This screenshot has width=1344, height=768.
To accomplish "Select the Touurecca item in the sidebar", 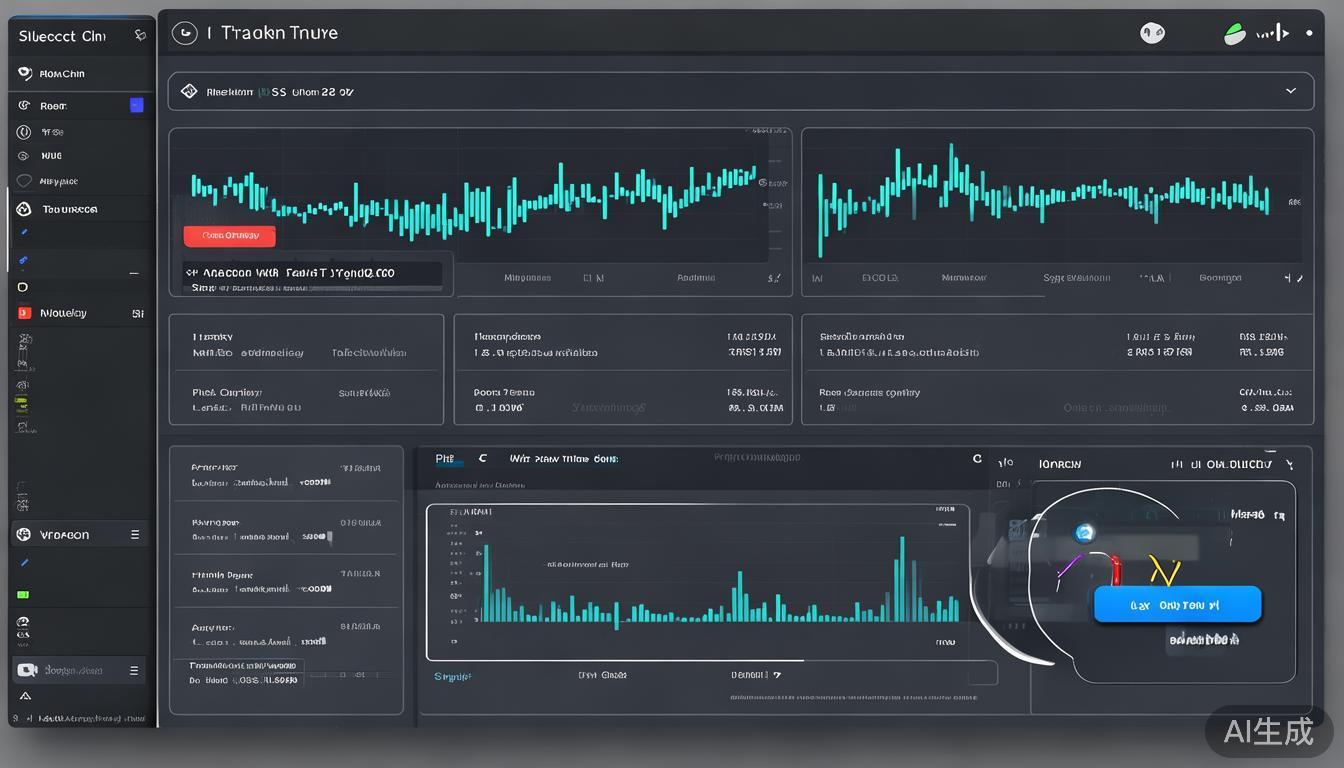I will (x=69, y=209).
